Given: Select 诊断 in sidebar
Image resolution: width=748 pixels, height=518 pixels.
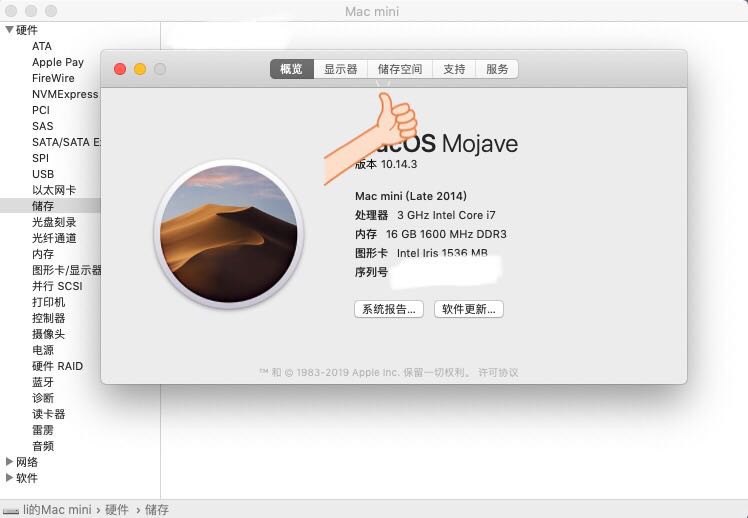Looking at the screenshot, I should coord(43,398).
